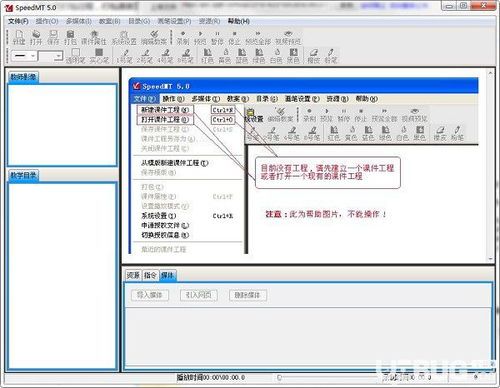Switch to the 资源 tab in bottom panel
500x388 pixels.
click(x=133, y=275)
